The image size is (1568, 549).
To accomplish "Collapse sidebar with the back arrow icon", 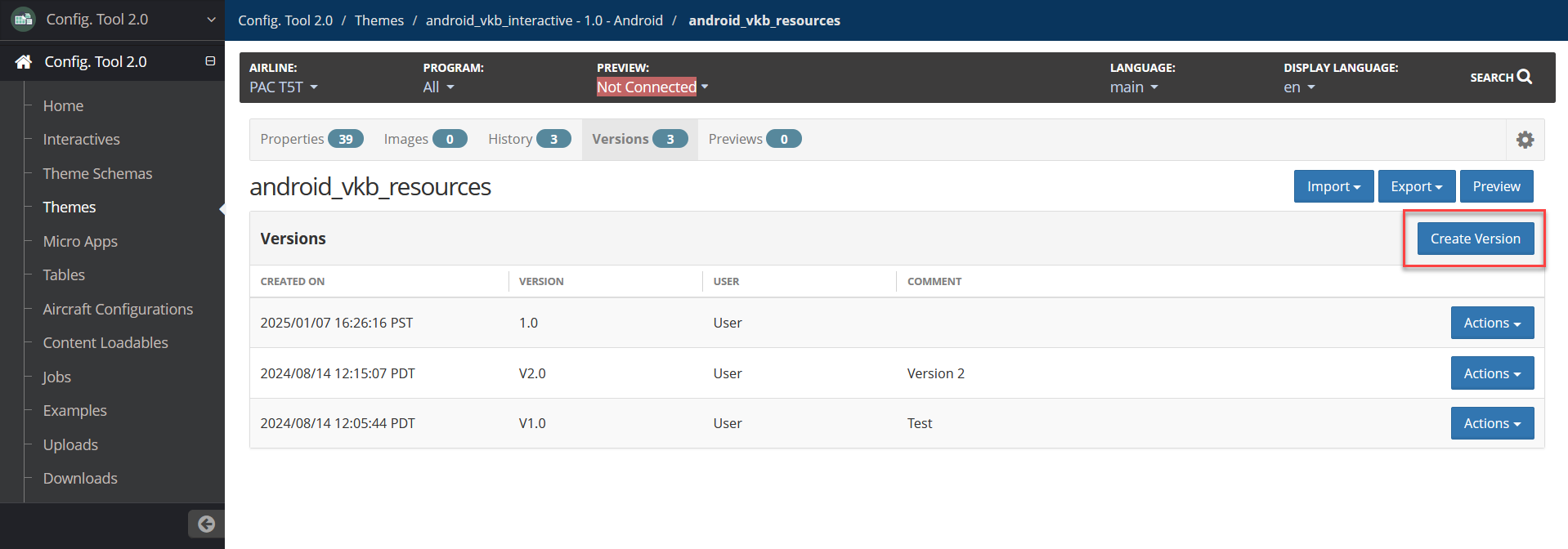I will pos(206,524).
